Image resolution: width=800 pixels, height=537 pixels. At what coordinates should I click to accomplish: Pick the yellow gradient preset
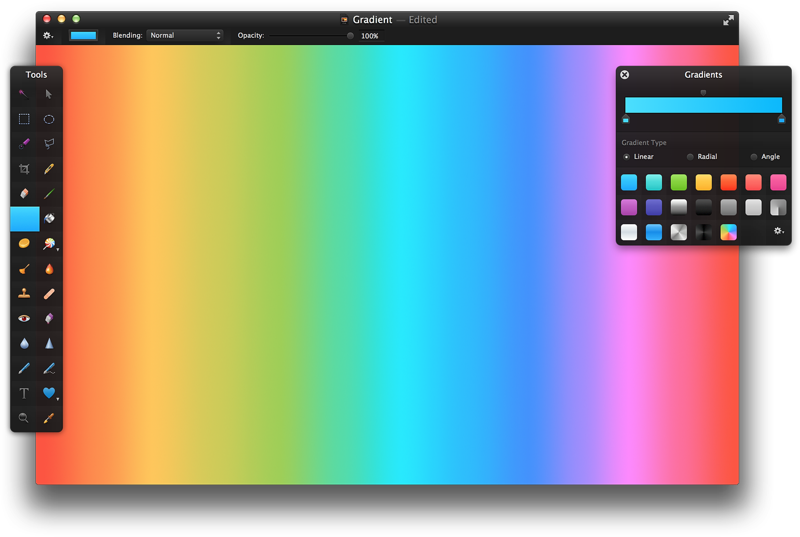pyautogui.click(x=704, y=182)
